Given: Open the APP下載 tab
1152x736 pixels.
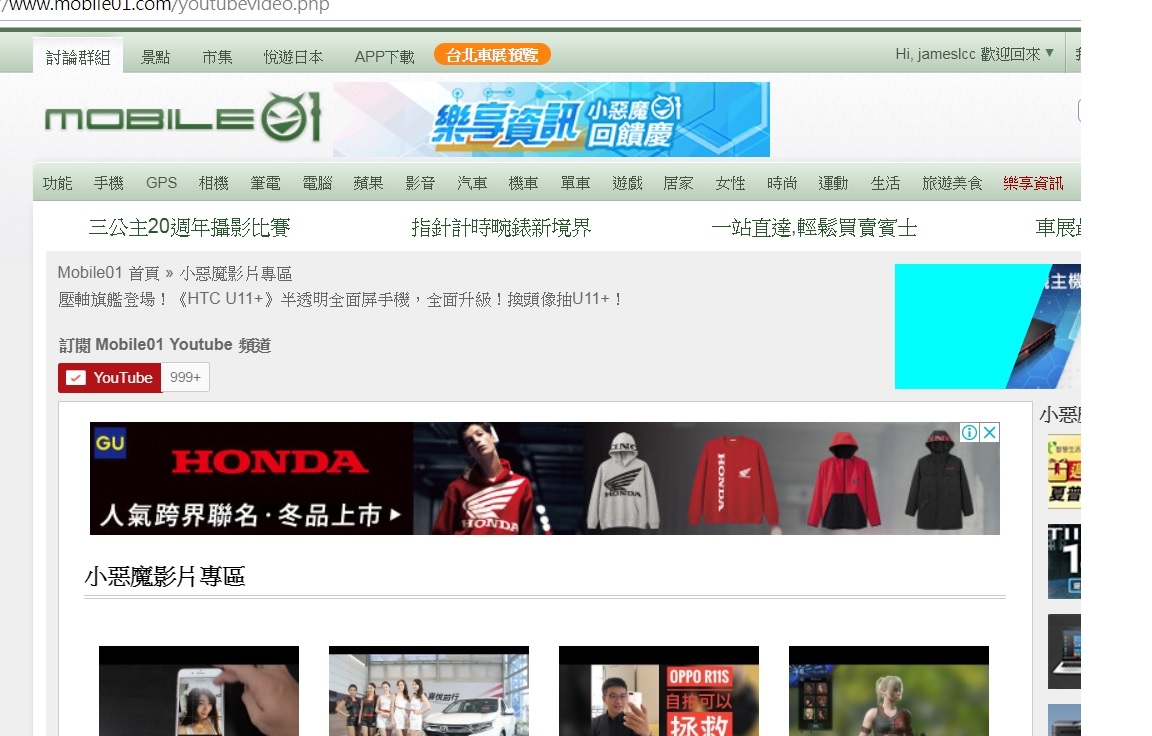Looking at the screenshot, I should 384,57.
